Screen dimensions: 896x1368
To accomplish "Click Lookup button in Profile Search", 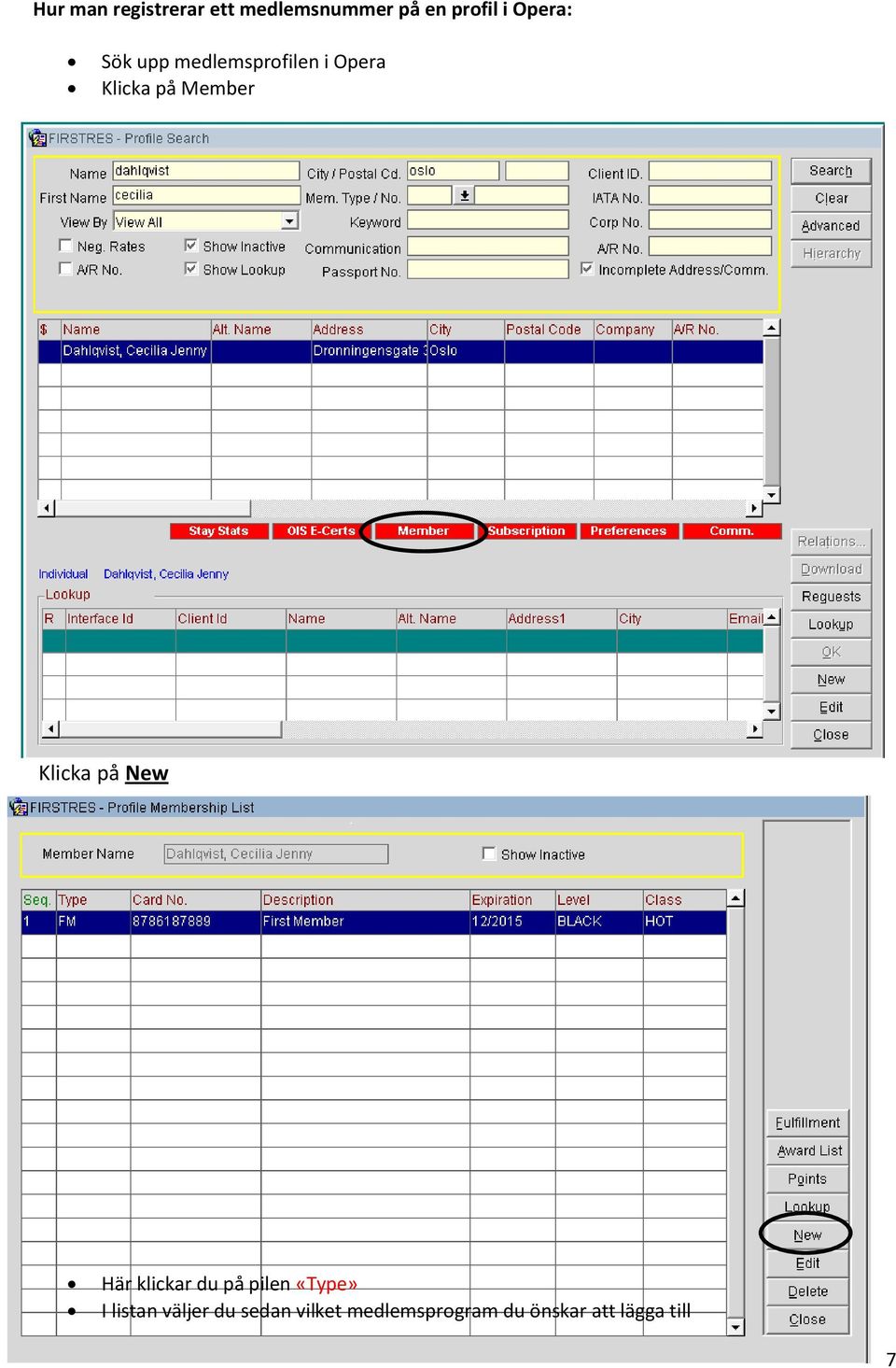I will [831, 624].
